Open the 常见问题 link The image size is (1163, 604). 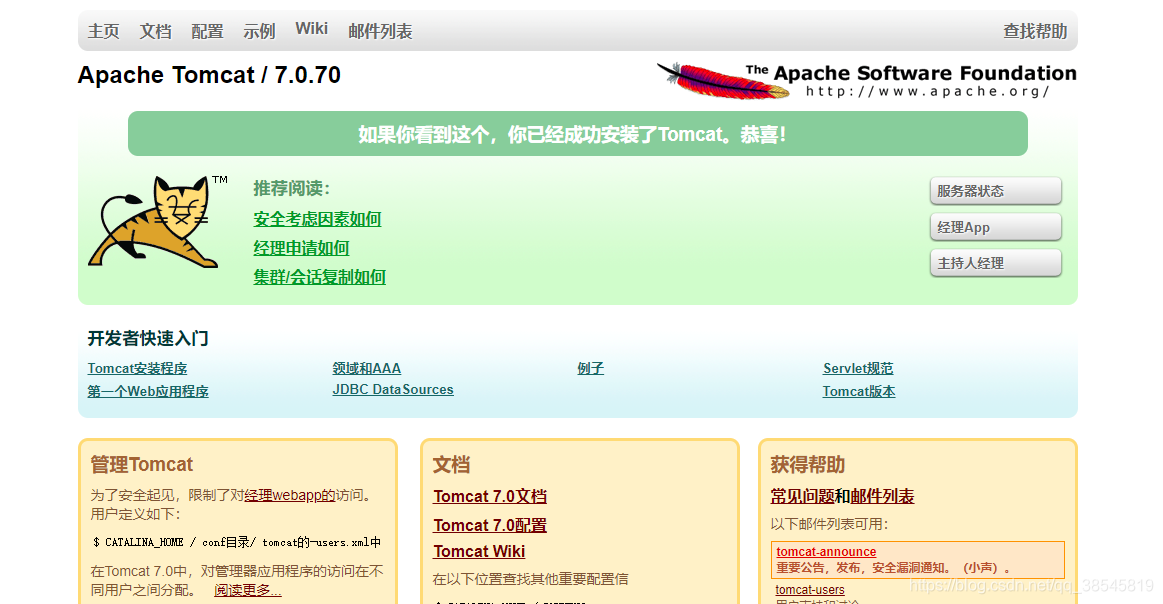(x=803, y=496)
